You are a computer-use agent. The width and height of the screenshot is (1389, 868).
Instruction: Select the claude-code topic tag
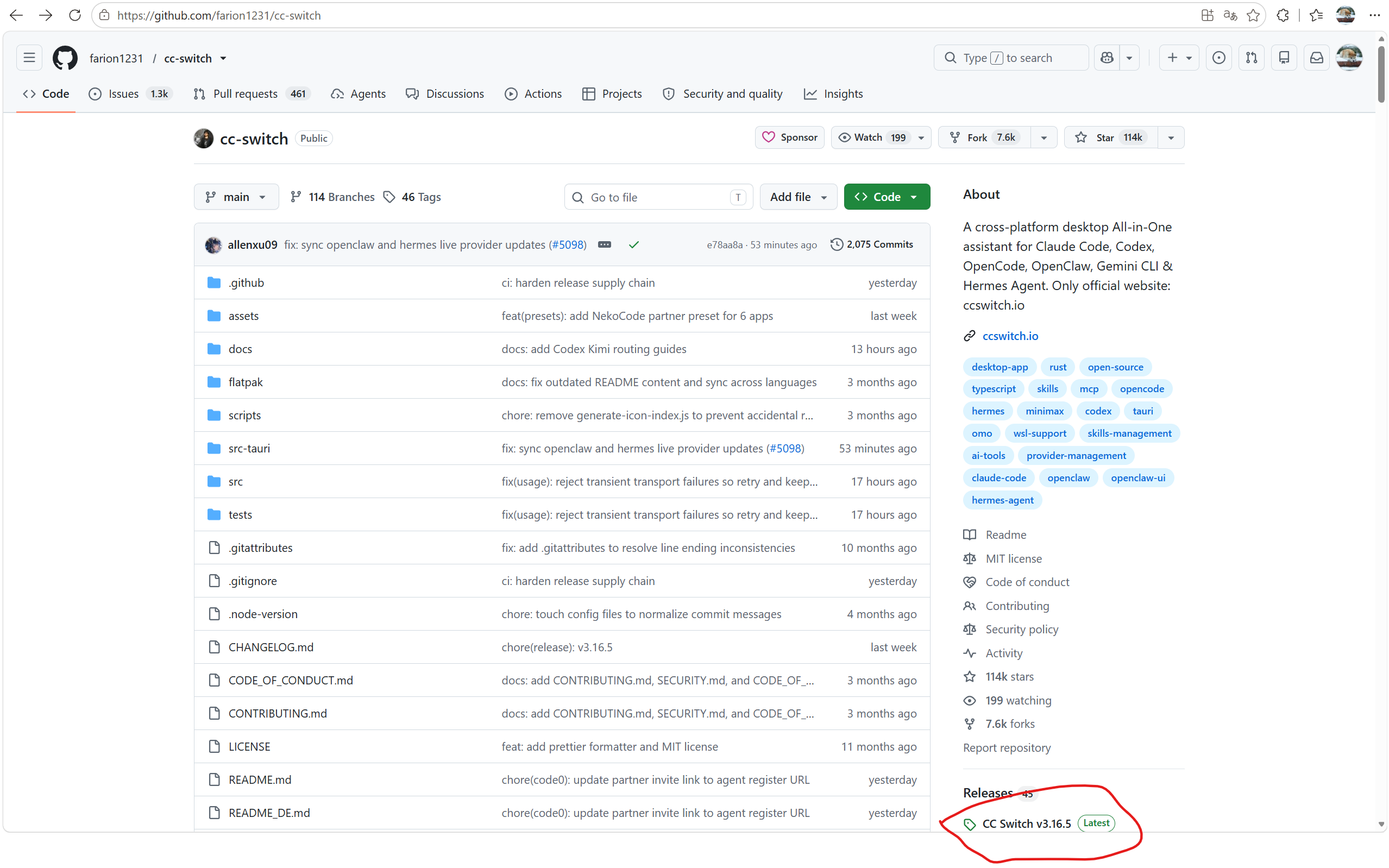pos(999,477)
